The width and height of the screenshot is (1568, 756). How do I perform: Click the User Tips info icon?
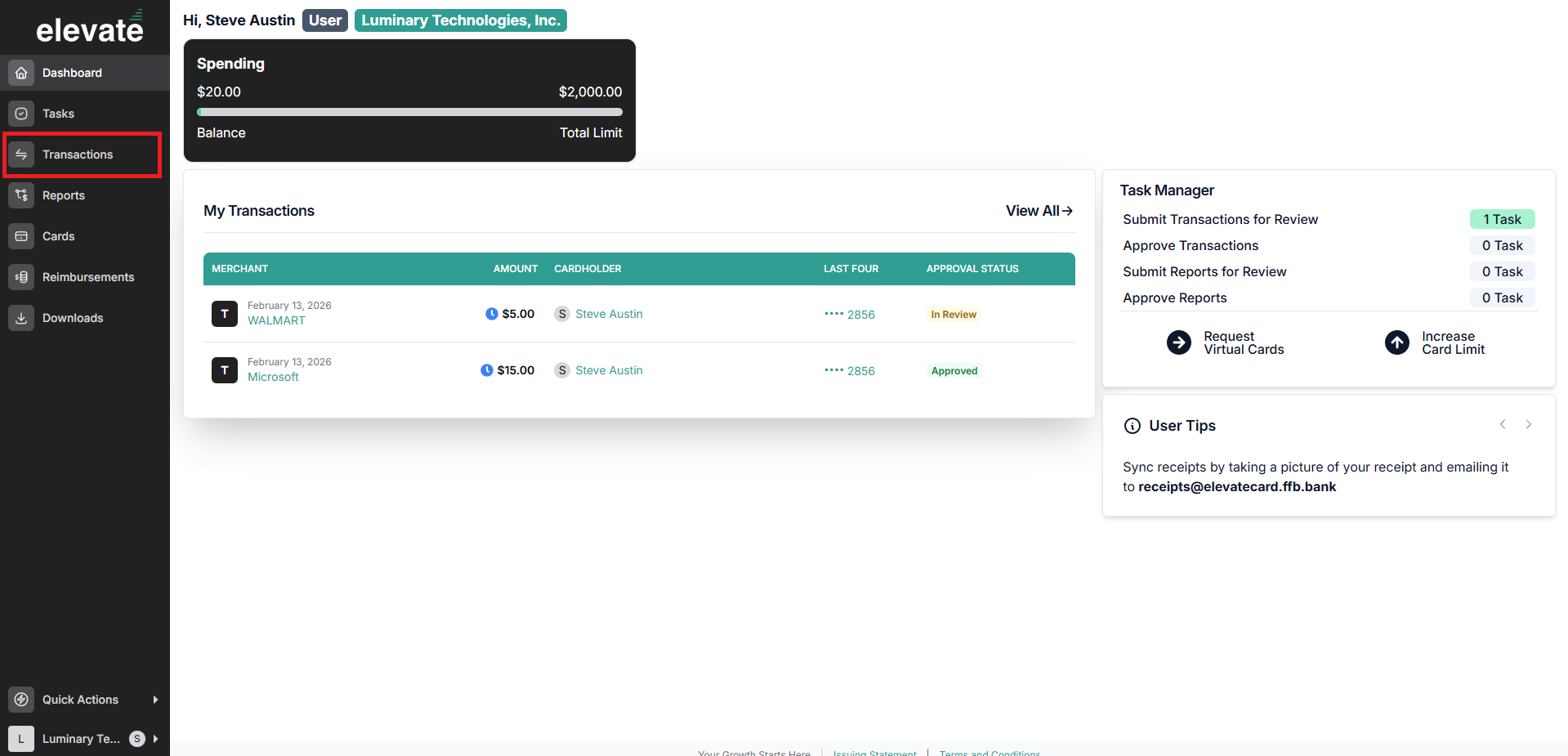(1132, 426)
